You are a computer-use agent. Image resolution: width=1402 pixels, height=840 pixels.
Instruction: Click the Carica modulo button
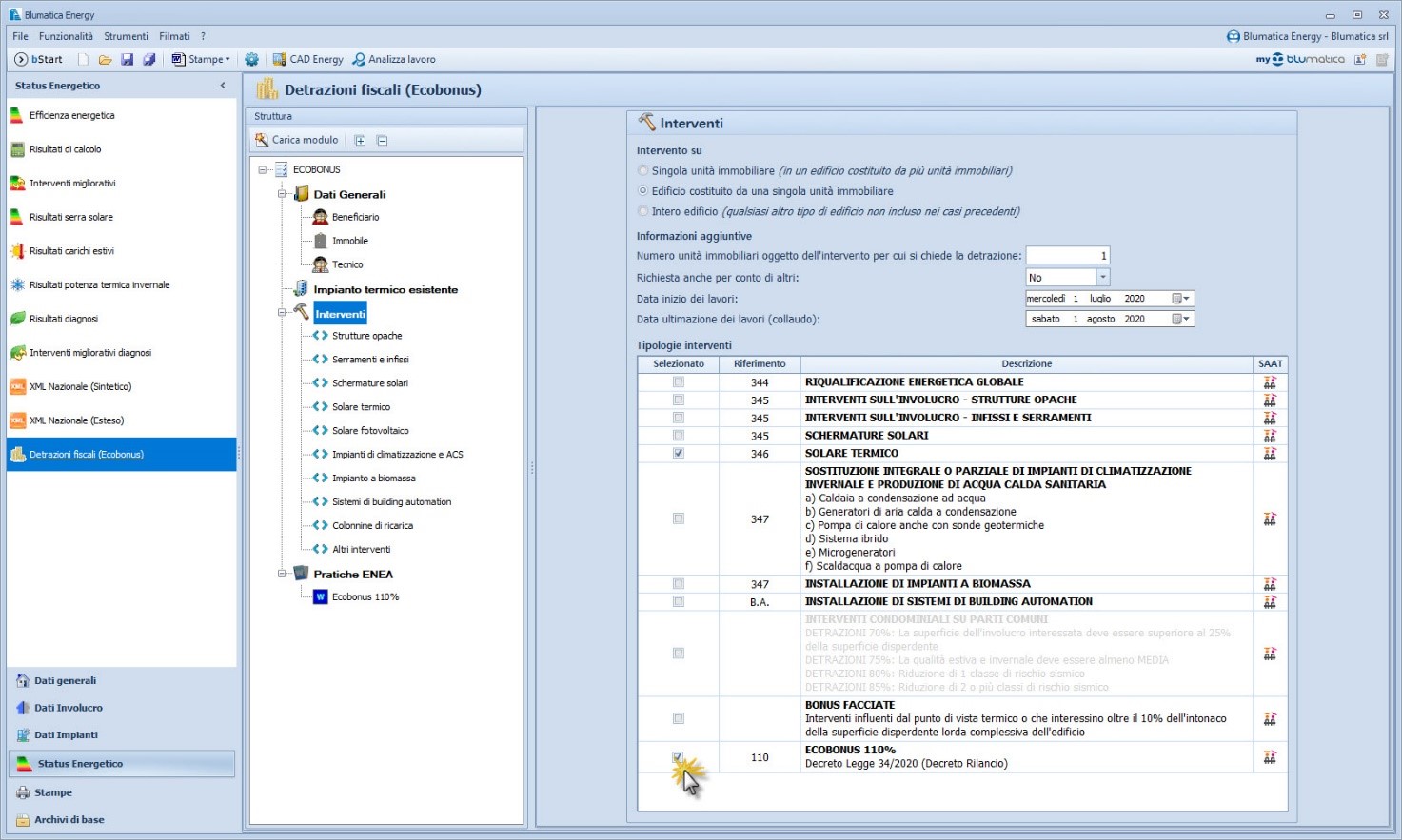pyautogui.click(x=296, y=140)
